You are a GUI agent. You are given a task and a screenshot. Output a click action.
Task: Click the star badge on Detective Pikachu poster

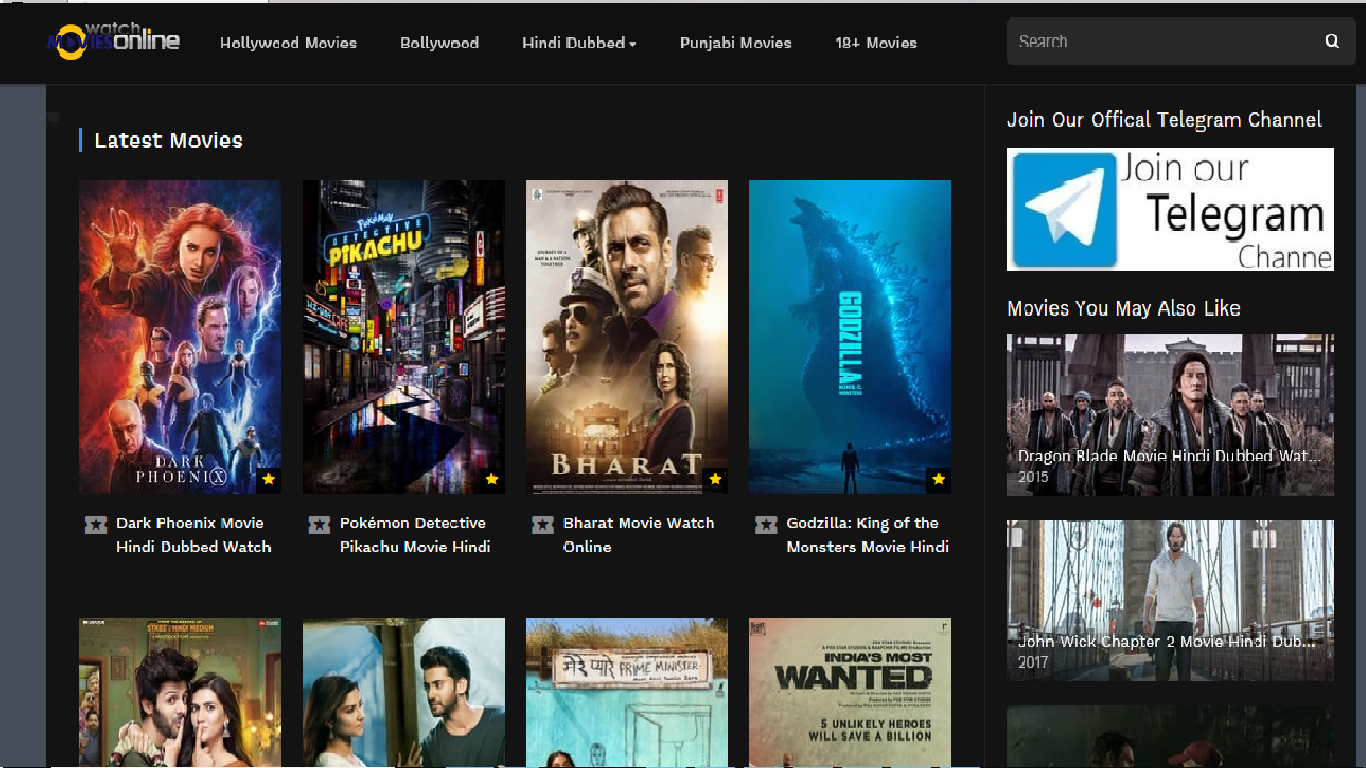tap(492, 480)
